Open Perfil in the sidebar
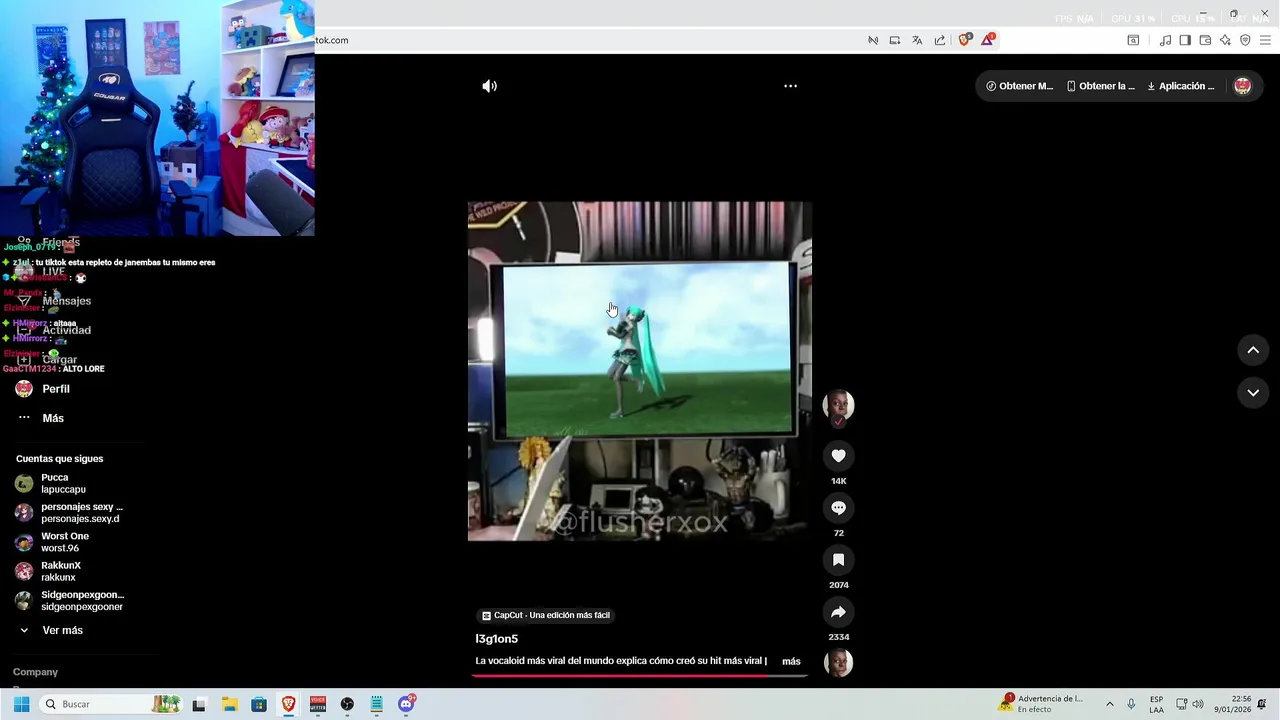 44,389
